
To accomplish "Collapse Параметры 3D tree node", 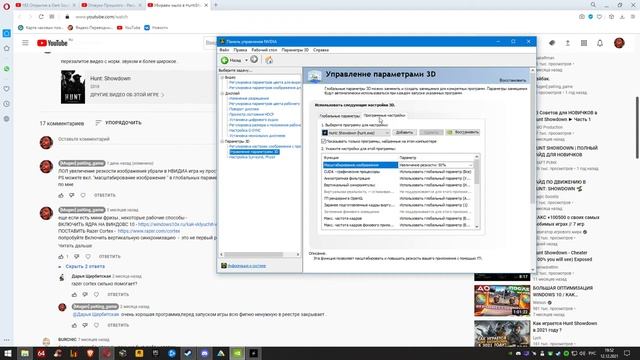I will (222, 141).
